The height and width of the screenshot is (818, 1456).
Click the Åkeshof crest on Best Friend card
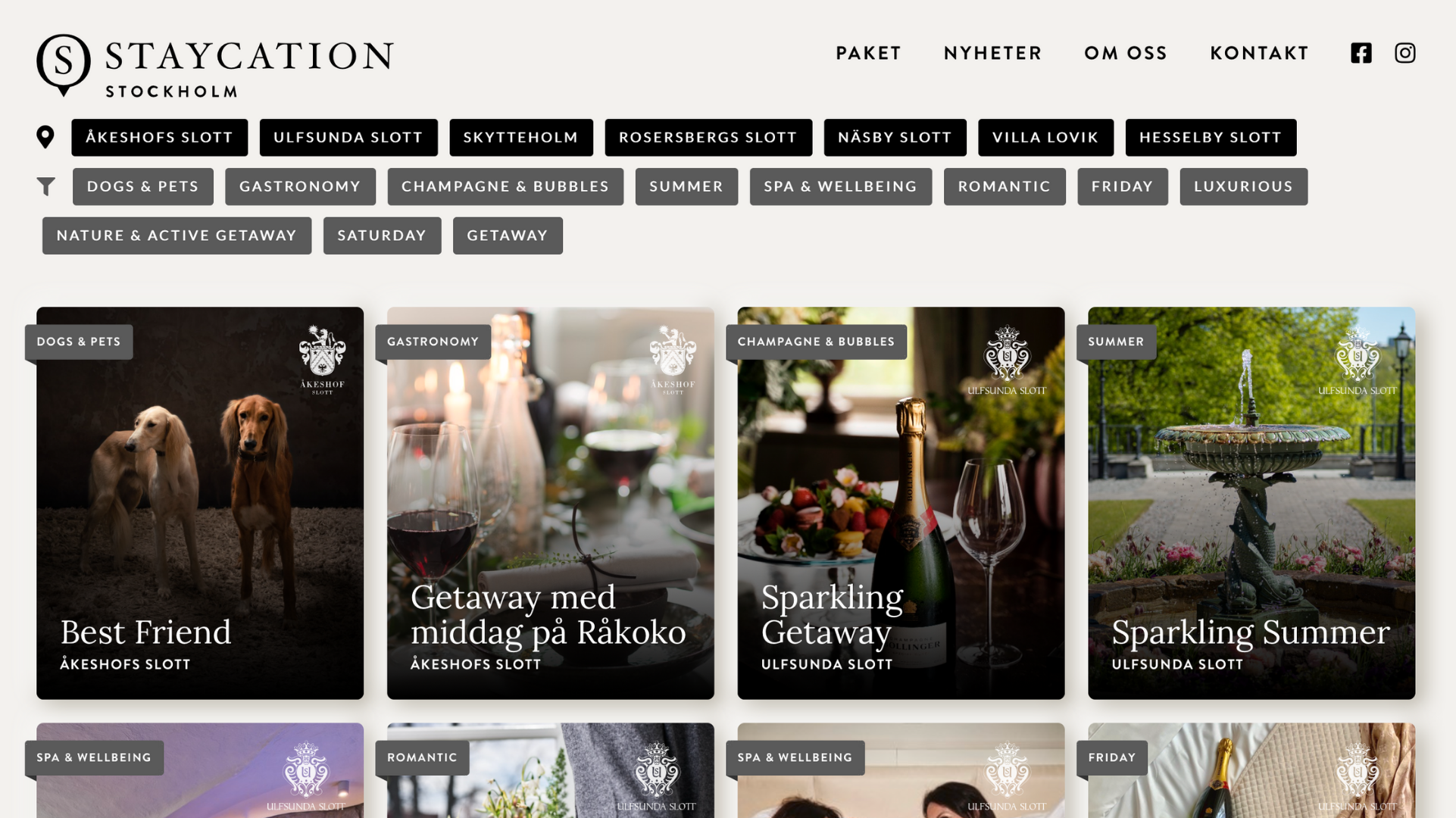[x=323, y=361]
